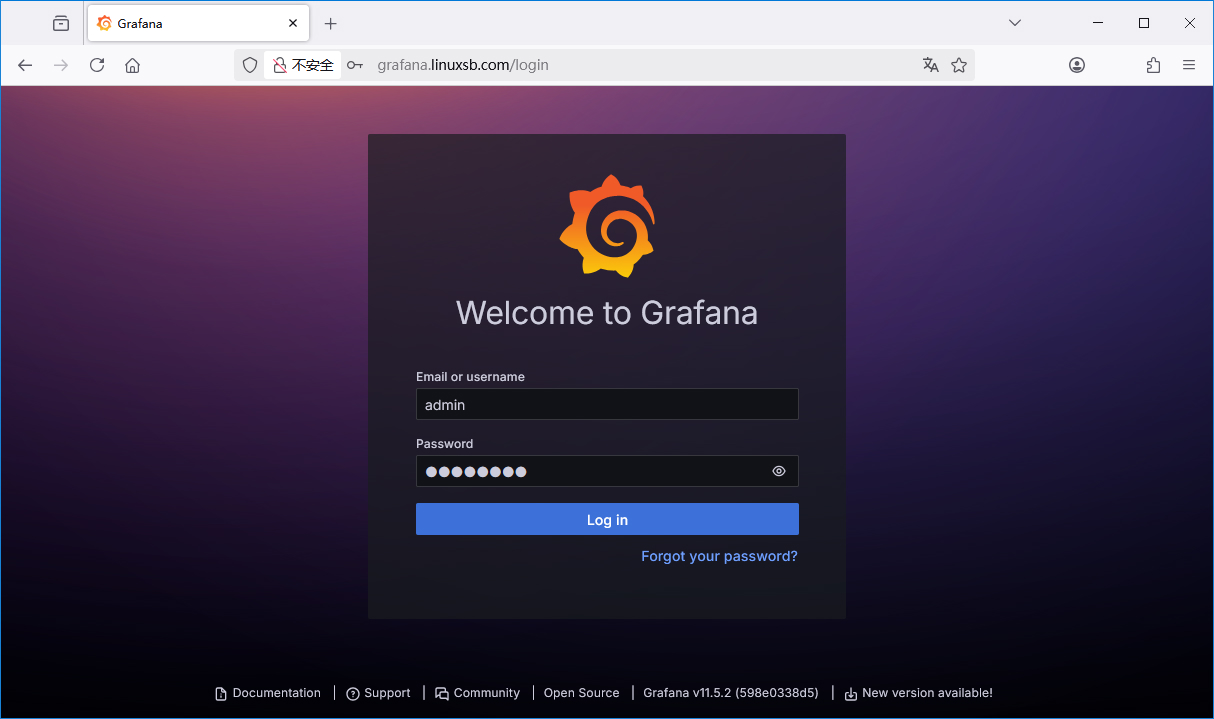Image resolution: width=1214 pixels, height=719 pixels.
Task: Open the Open Source footer link
Action: coord(581,693)
